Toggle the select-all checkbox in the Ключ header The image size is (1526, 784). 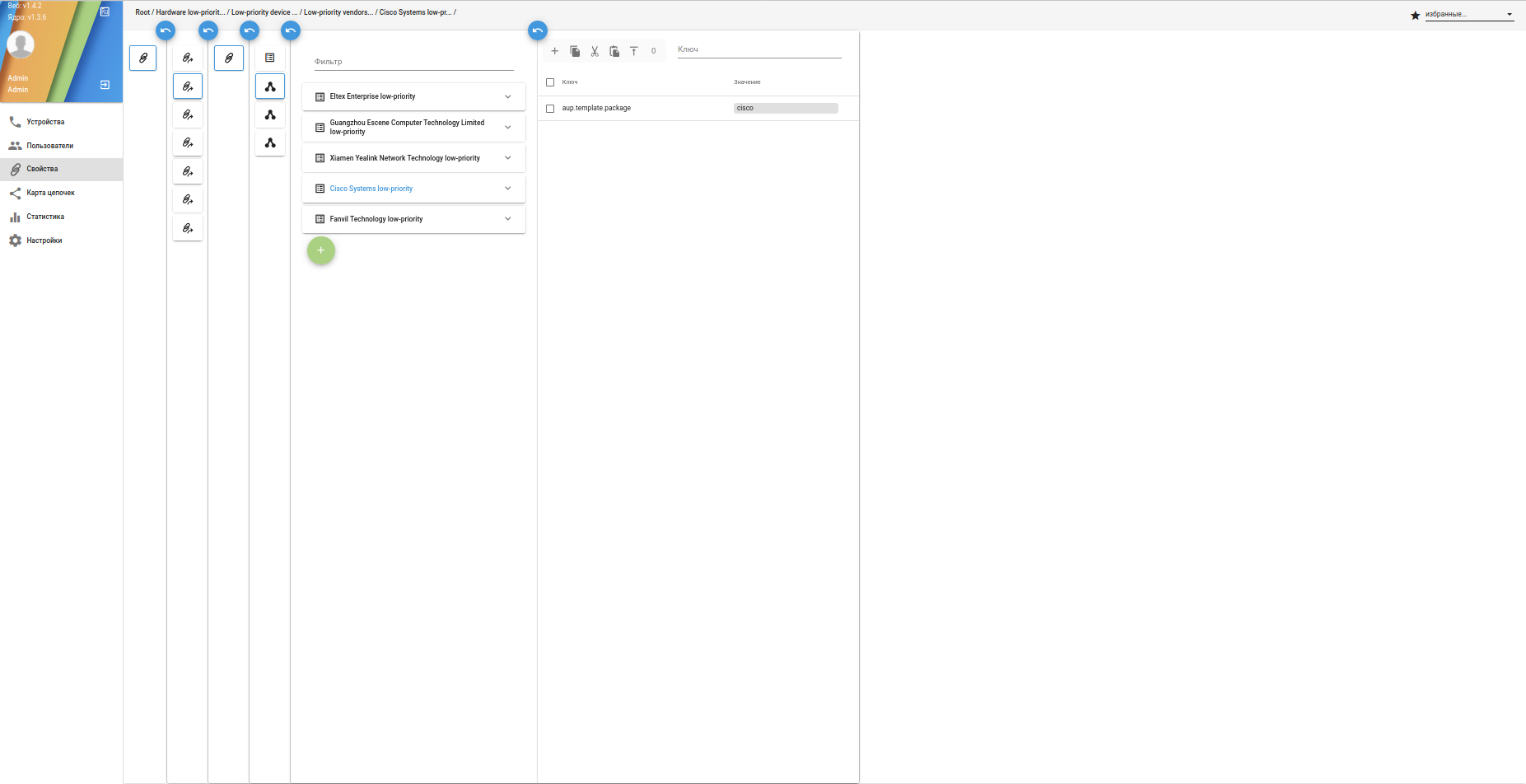(550, 82)
